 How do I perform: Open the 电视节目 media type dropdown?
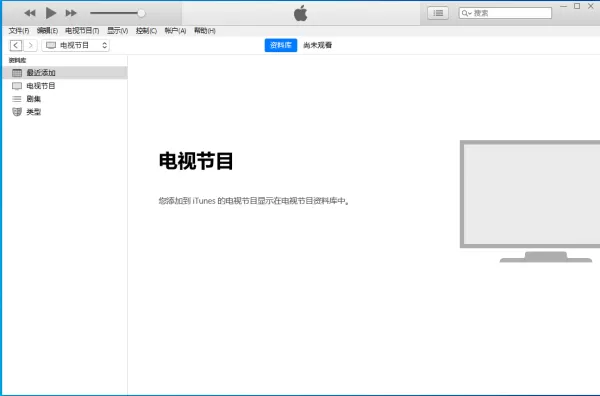click(76, 45)
